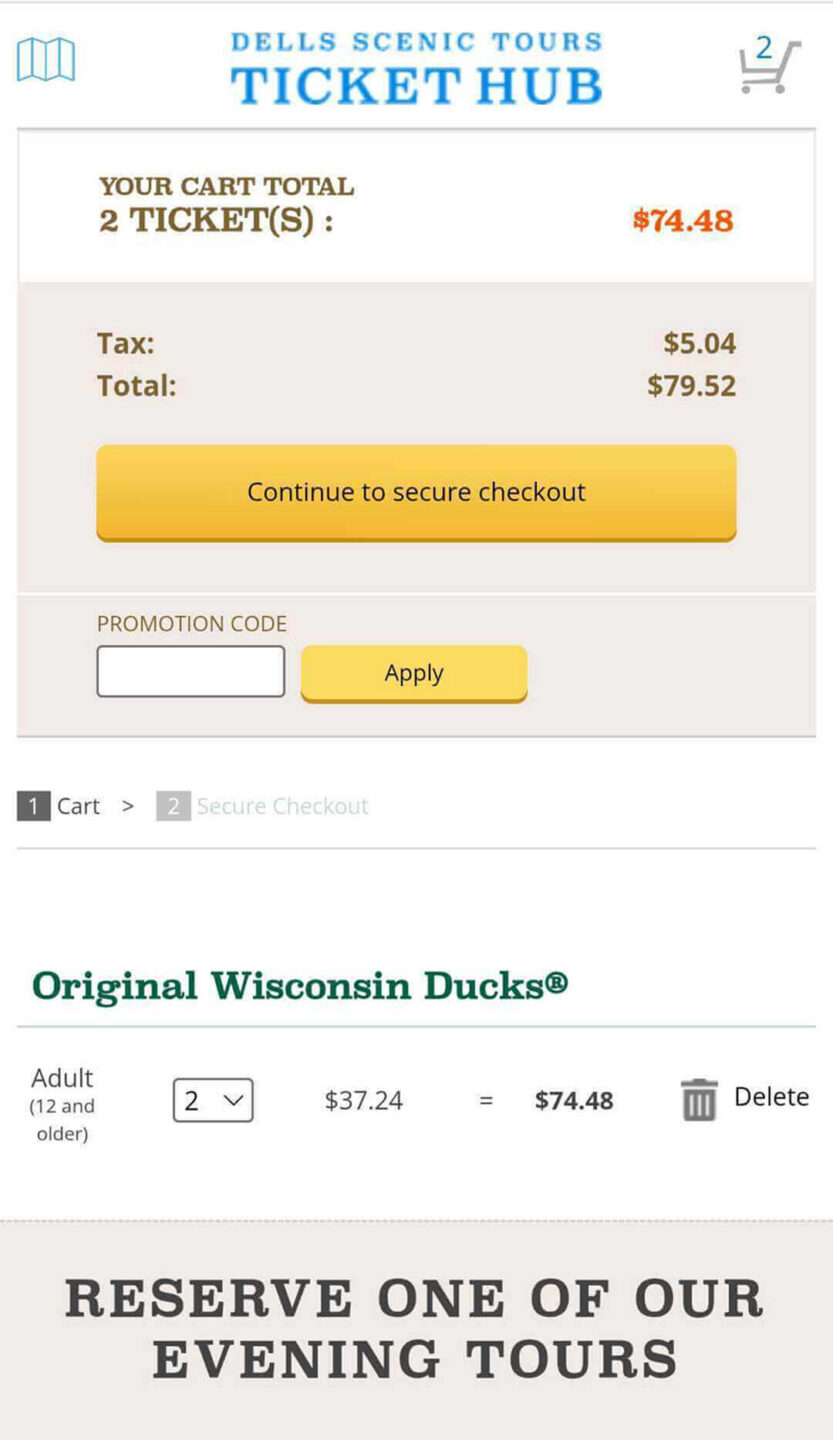Expand the Adult ticket quantity dropdown

213,1100
